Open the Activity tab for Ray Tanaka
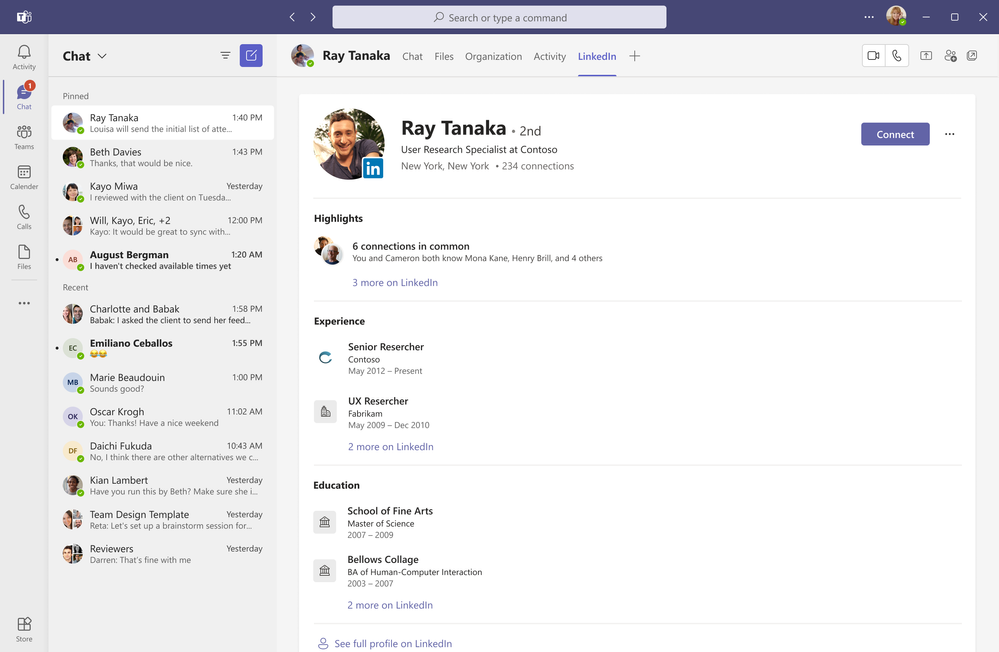 [x=549, y=56]
